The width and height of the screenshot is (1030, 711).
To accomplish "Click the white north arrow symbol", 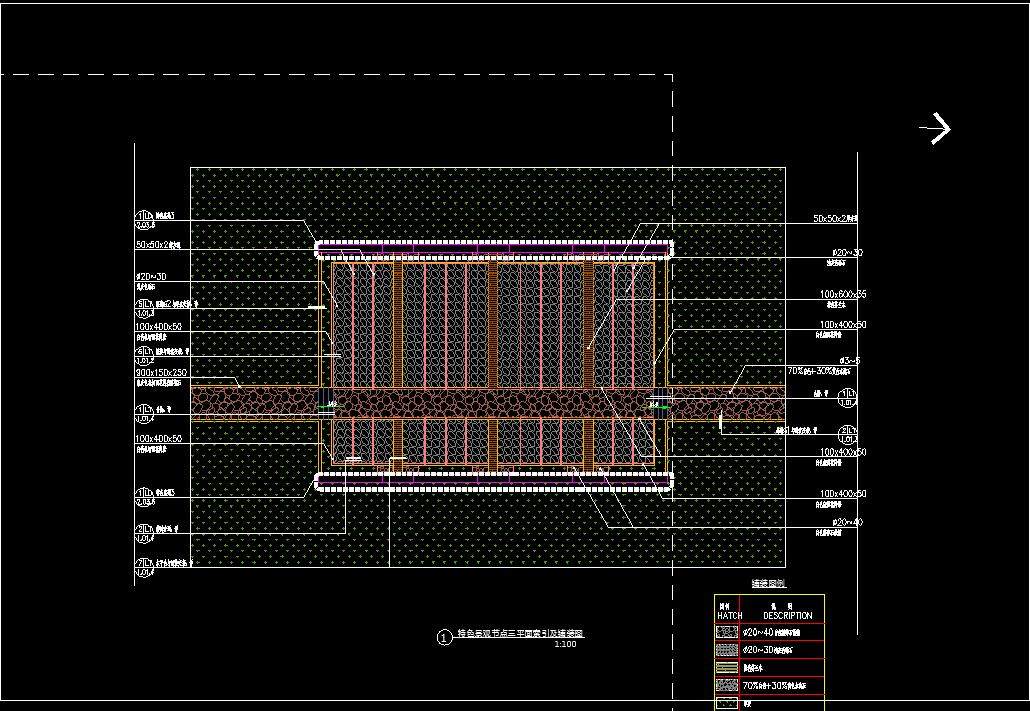I will 936,128.
